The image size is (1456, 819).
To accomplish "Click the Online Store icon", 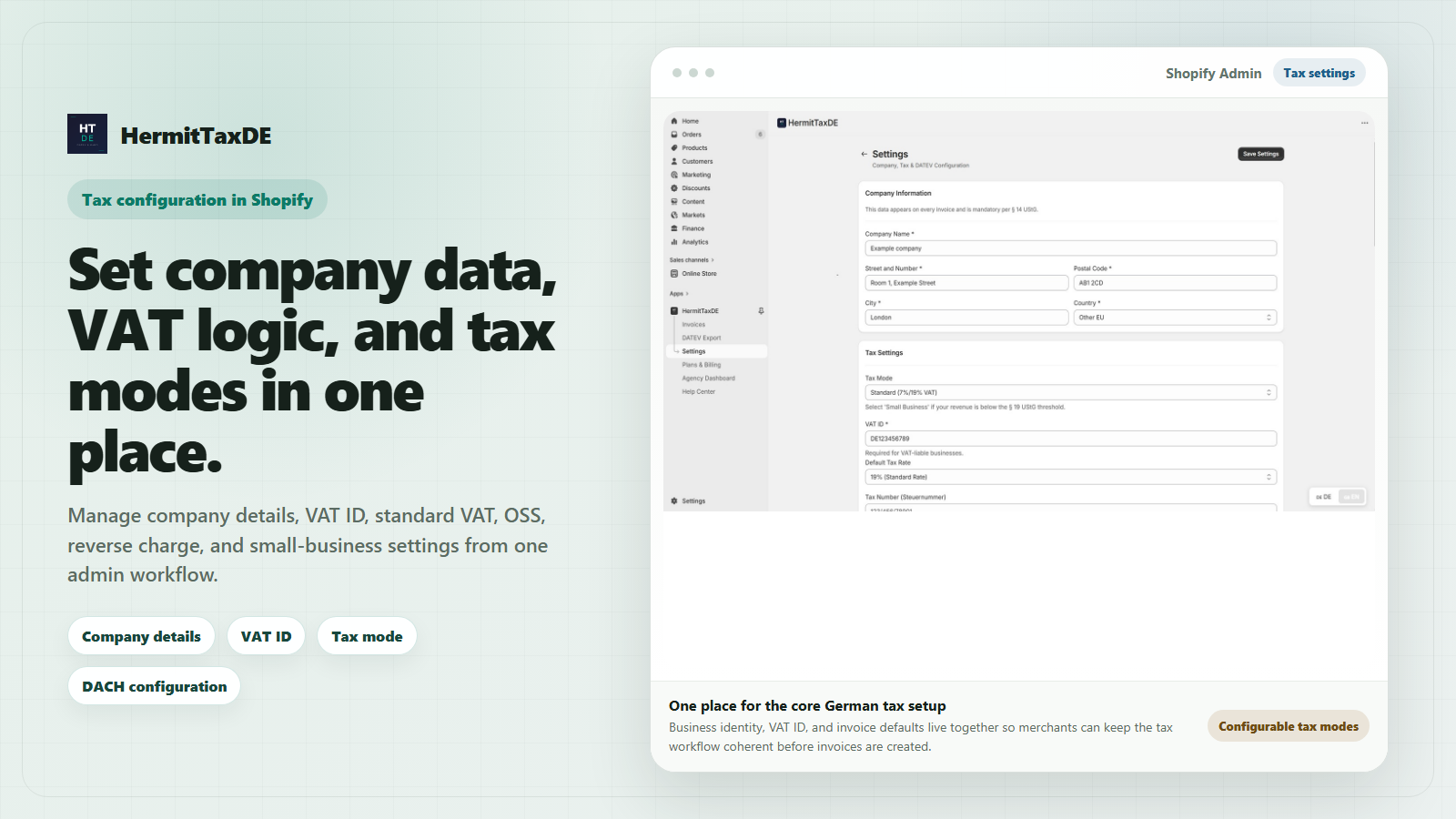I will 674,274.
